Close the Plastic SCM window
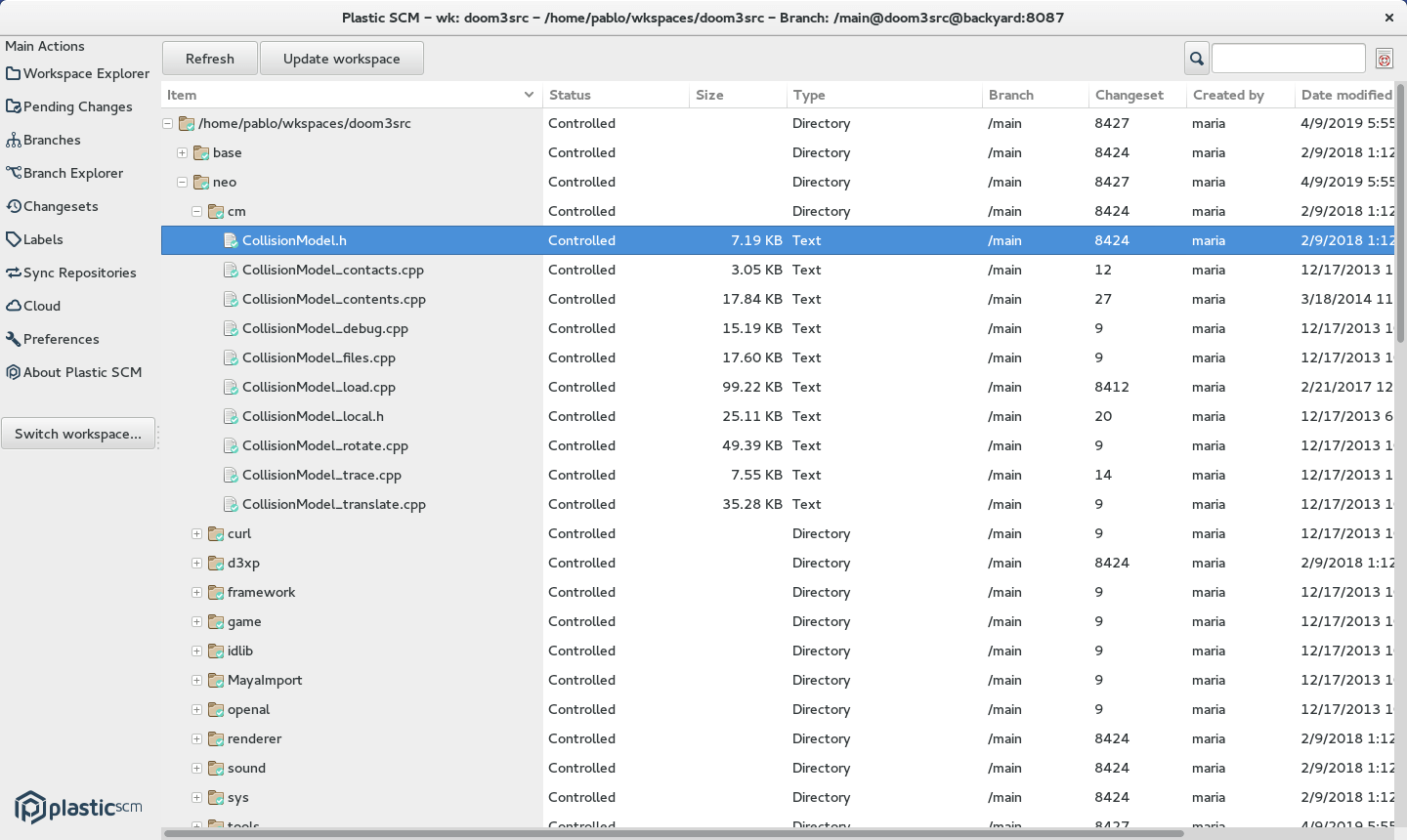The height and width of the screenshot is (840, 1407). [x=1389, y=18]
